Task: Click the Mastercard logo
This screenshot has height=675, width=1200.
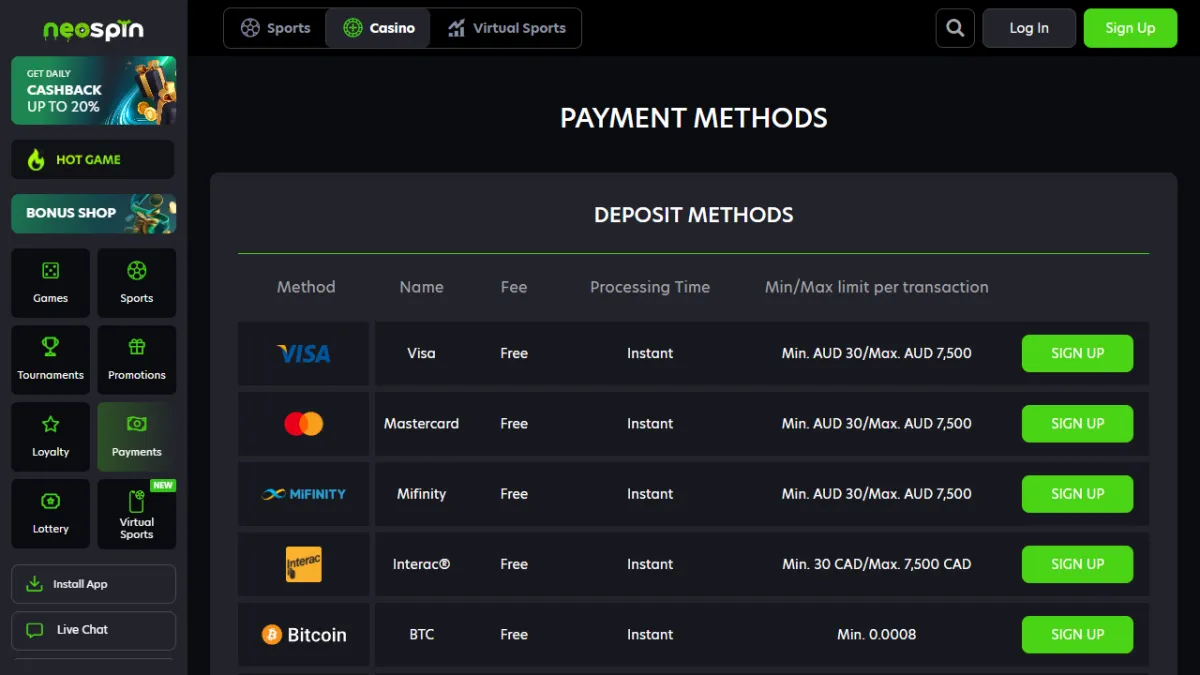Action: 304,424
